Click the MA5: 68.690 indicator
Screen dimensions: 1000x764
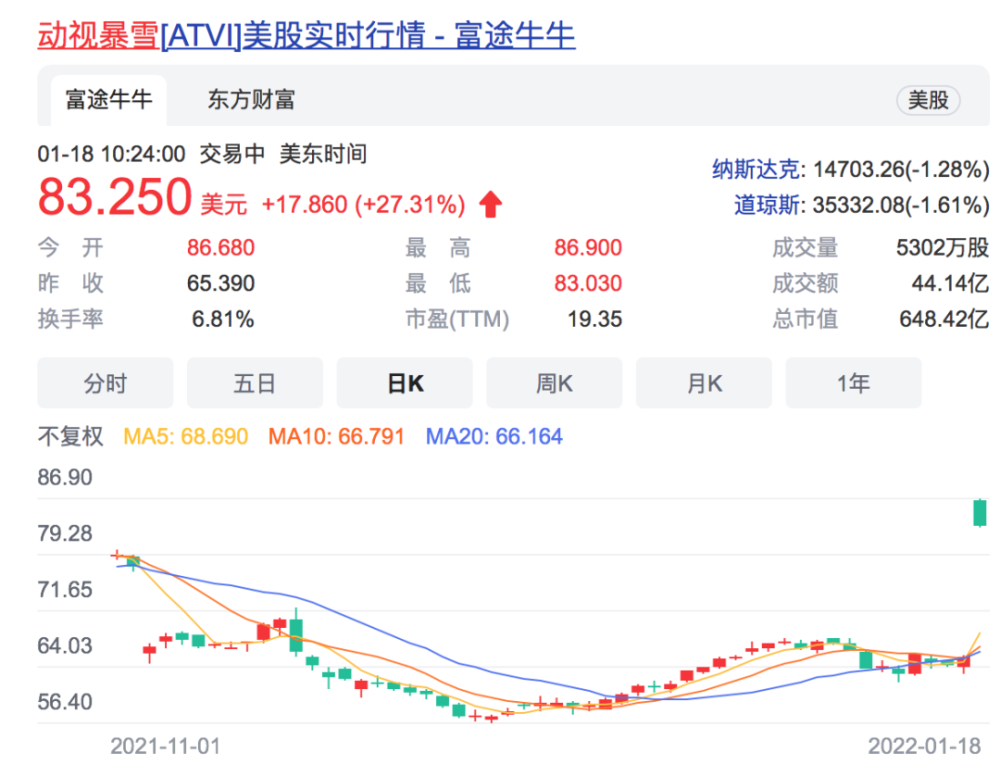(186, 436)
